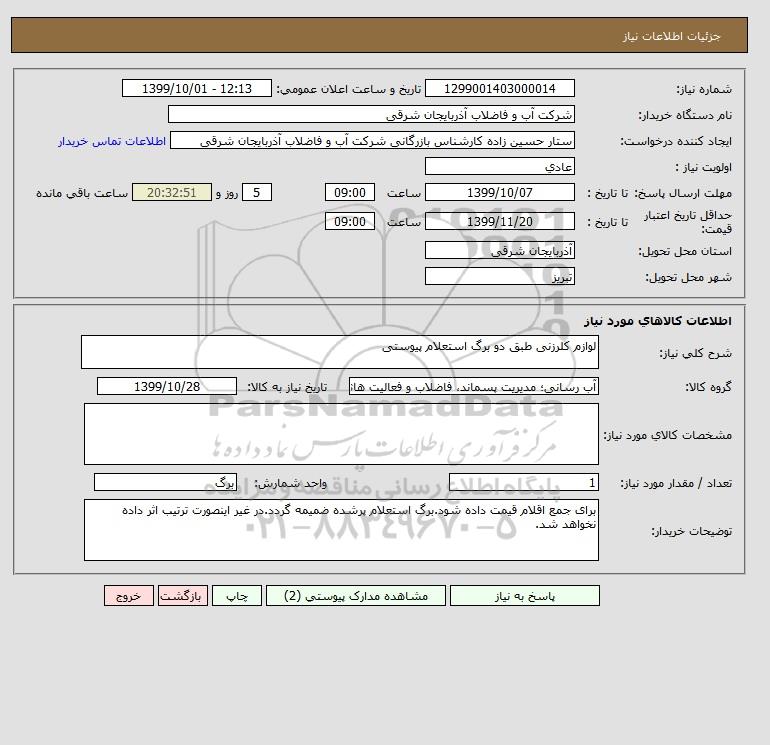
Task: Click quantity field showing 1
Action: [x=524, y=483]
